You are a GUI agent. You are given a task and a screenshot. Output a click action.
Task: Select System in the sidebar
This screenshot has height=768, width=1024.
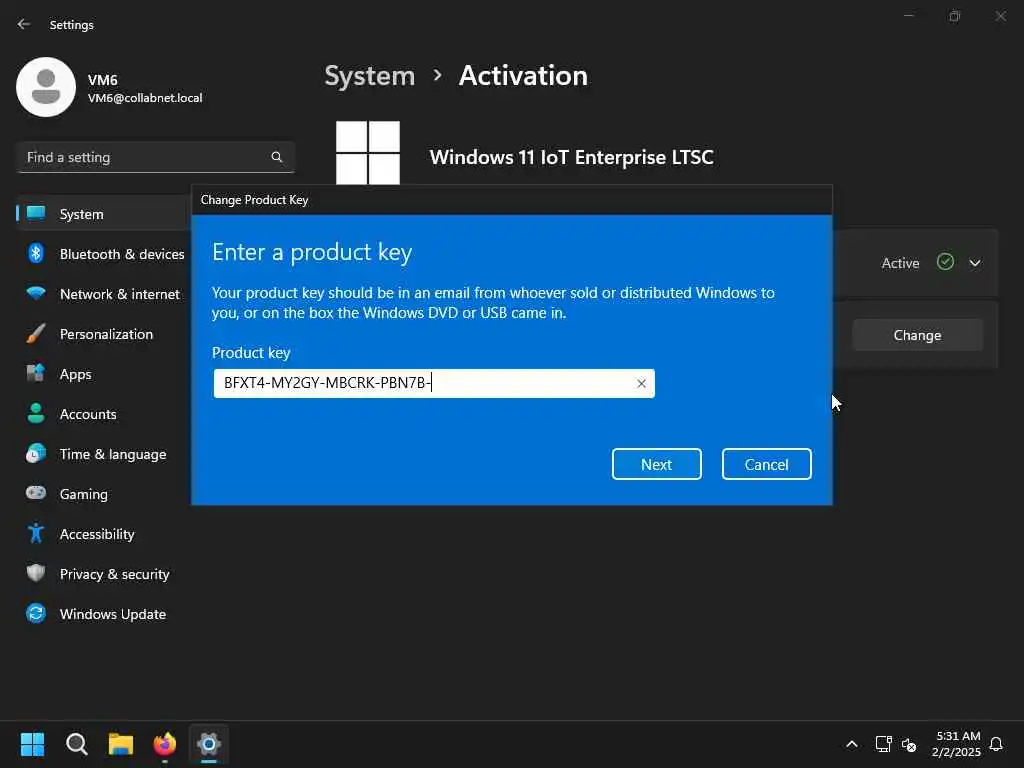pyautogui.click(x=104, y=214)
